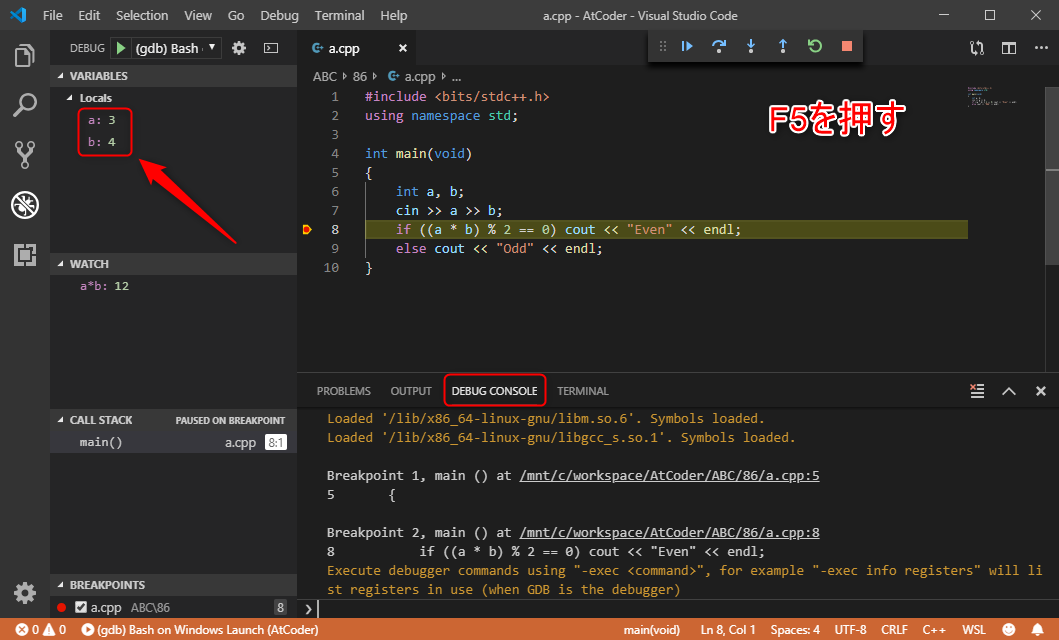Switch to the TERMINAL panel tab
Screen dimensions: 1059x640
point(582,391)
